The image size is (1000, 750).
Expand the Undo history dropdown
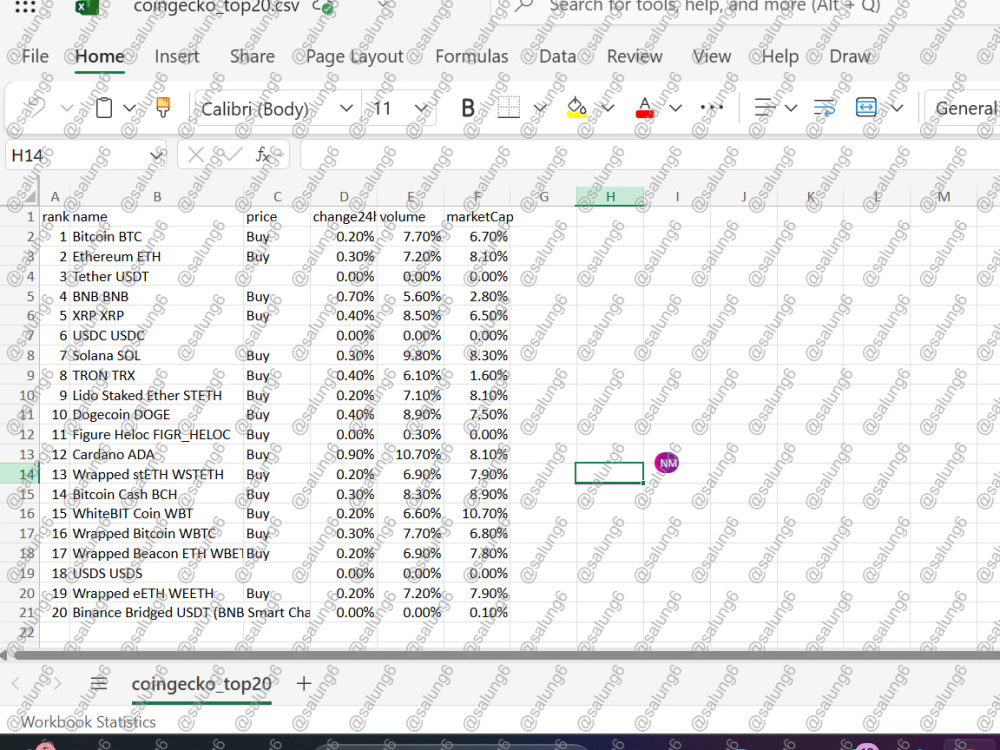coord(66,108)
